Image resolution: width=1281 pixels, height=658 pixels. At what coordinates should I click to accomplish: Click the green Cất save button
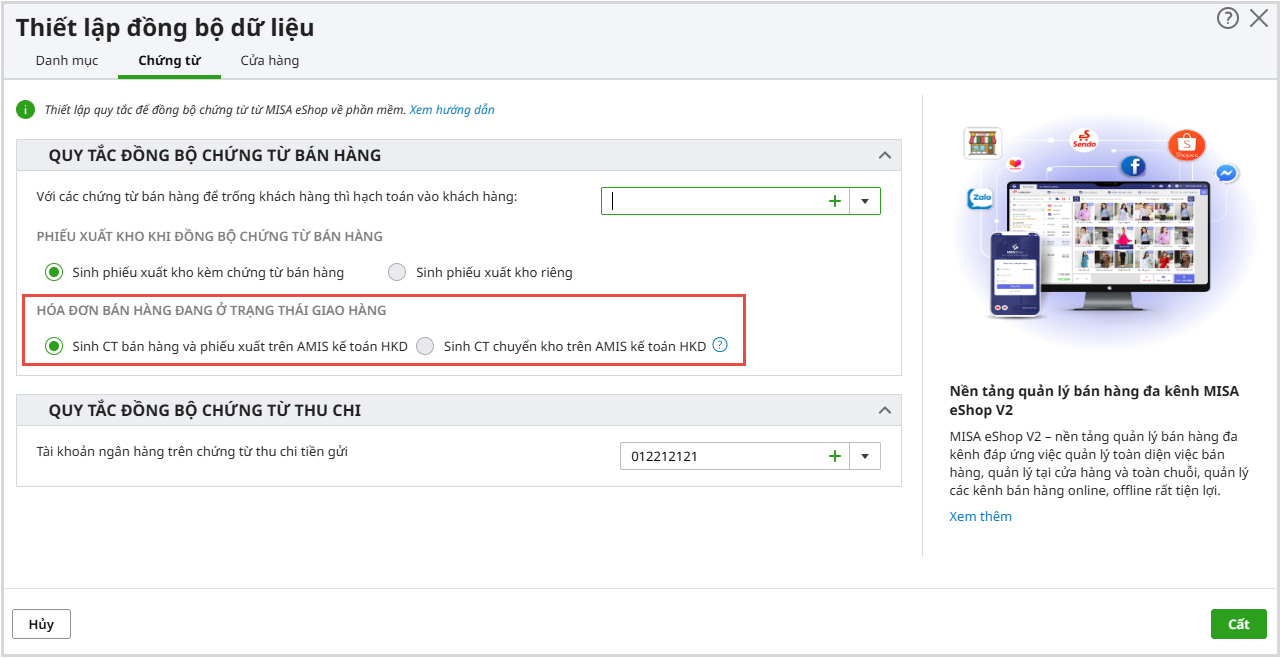tap(1238, 624)
